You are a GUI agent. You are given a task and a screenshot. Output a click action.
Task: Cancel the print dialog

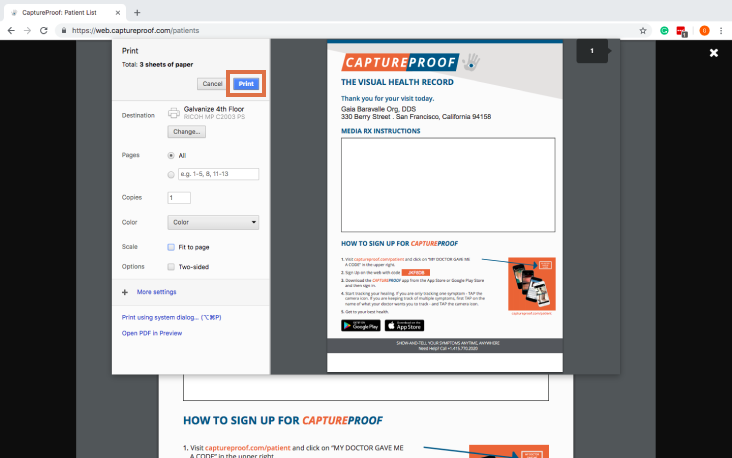(x=212, y=84)
